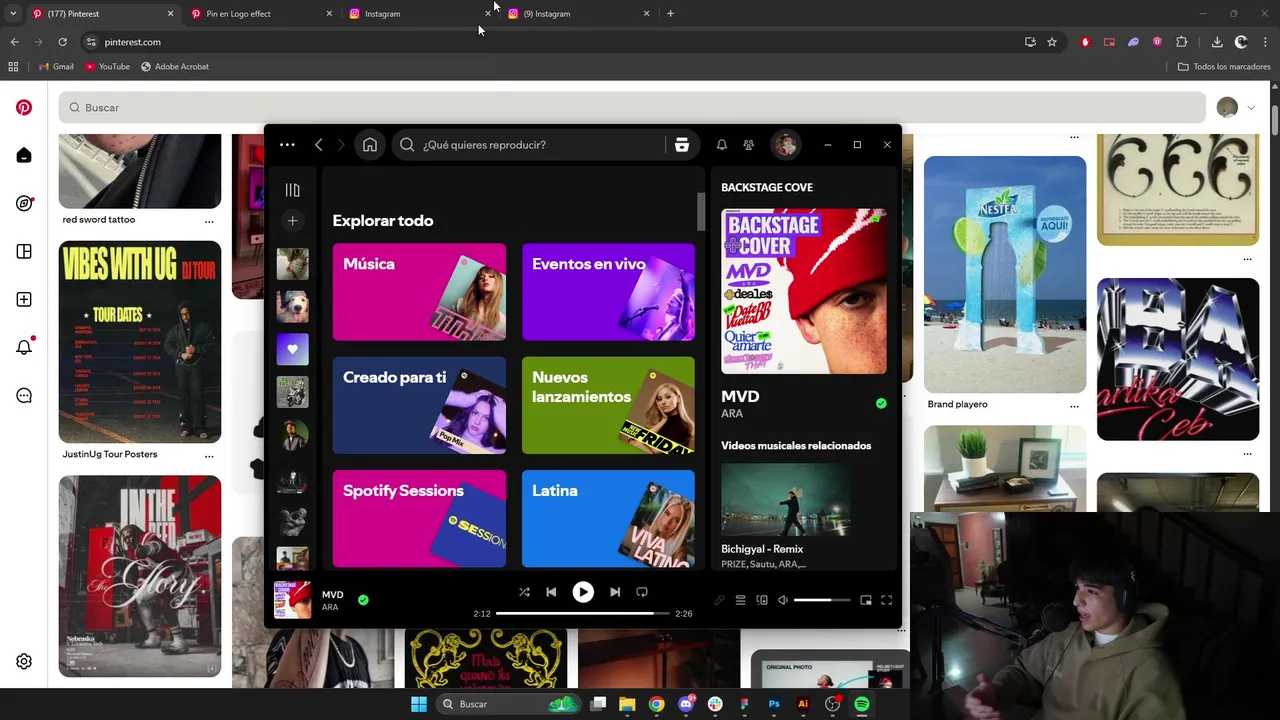Viewport: 1280px width, 720px height.
Task: Open the Adobe Acrobat bookmark
Action: [175, 67]
